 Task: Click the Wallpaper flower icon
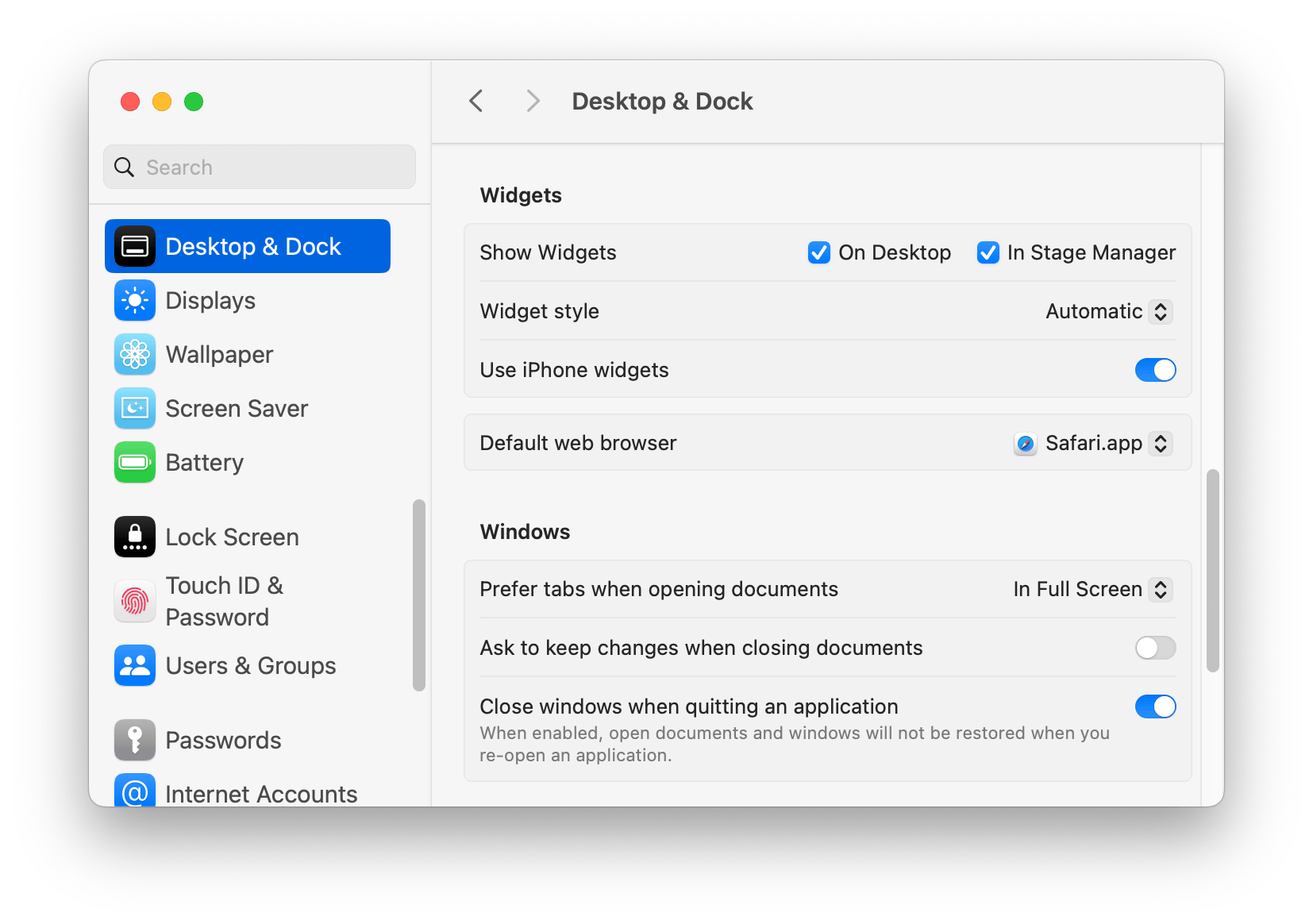click(135, 354)
